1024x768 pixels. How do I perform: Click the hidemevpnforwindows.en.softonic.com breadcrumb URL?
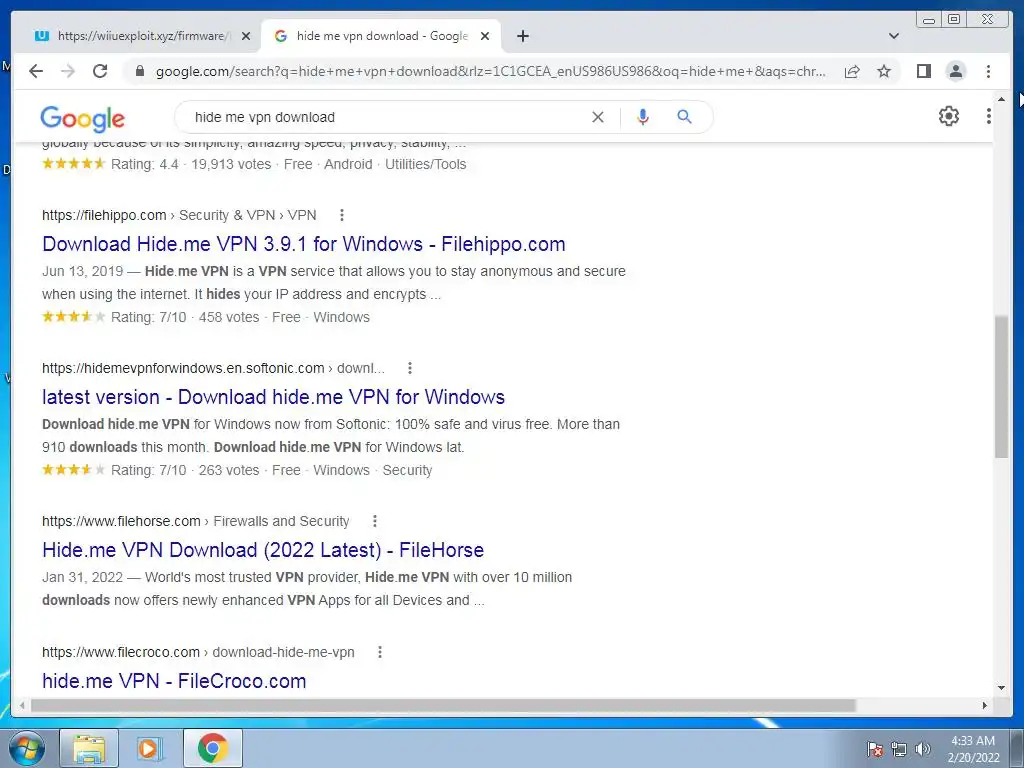coord(183,368)
